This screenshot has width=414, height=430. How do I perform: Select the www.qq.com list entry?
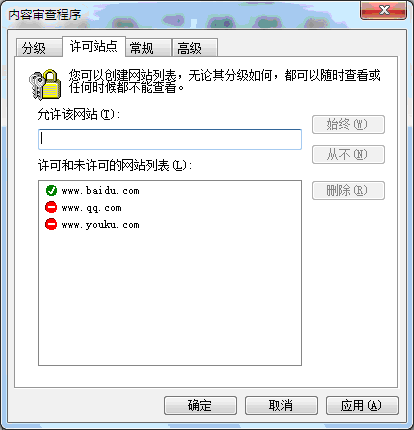(x=91, y=208)
